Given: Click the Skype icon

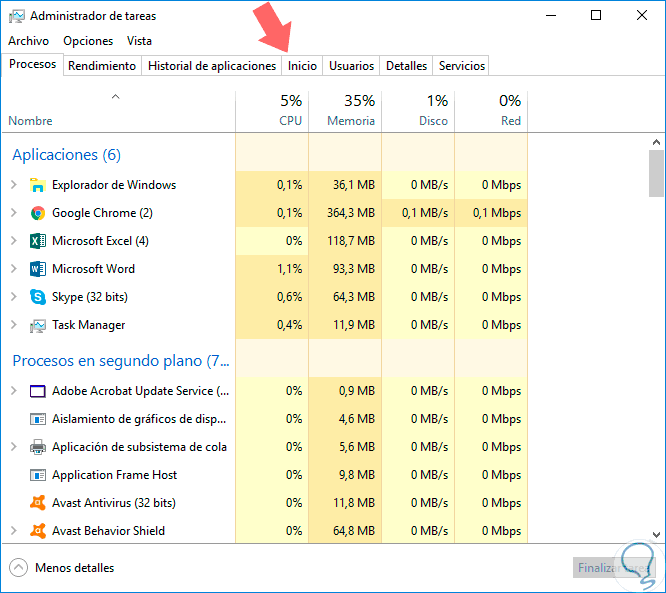Looking at the screenshot, I should (x=38, y=297).
